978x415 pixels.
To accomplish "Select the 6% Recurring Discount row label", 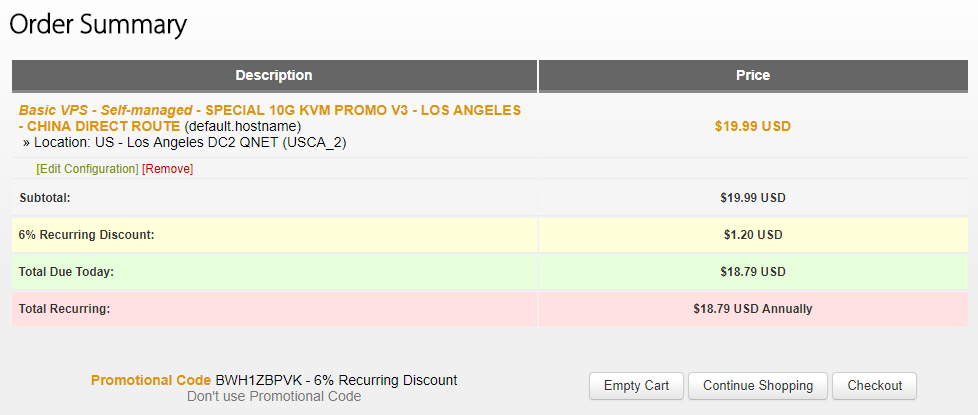I will click(x=86, y=235).
